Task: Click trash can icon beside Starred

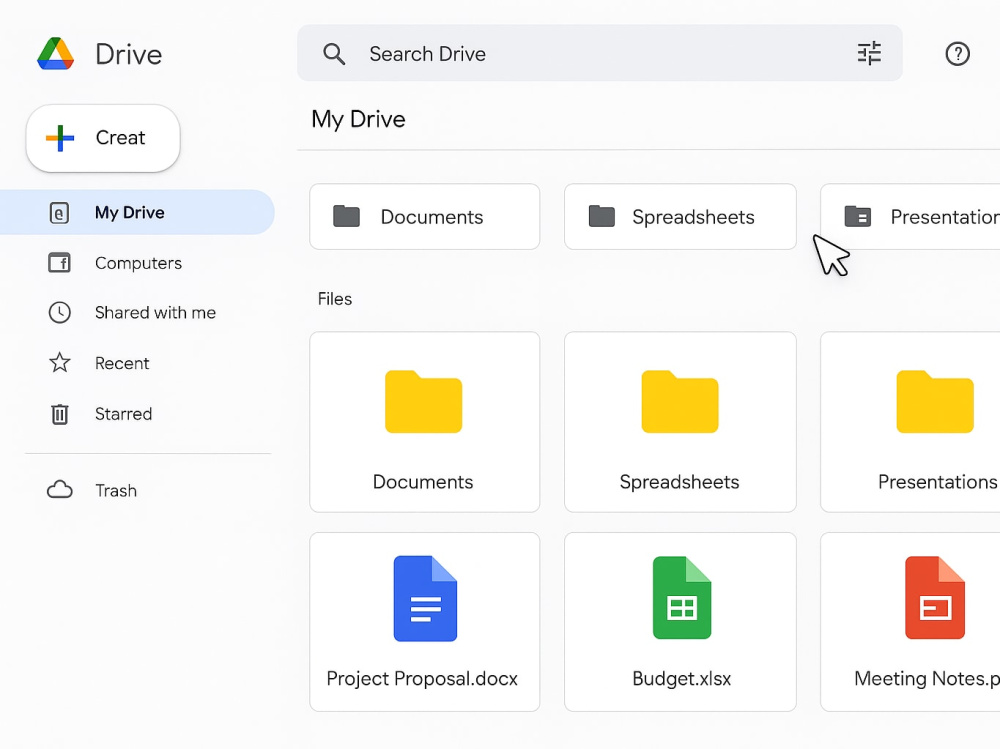Action: pyautogui.click(x=59, y=414)
